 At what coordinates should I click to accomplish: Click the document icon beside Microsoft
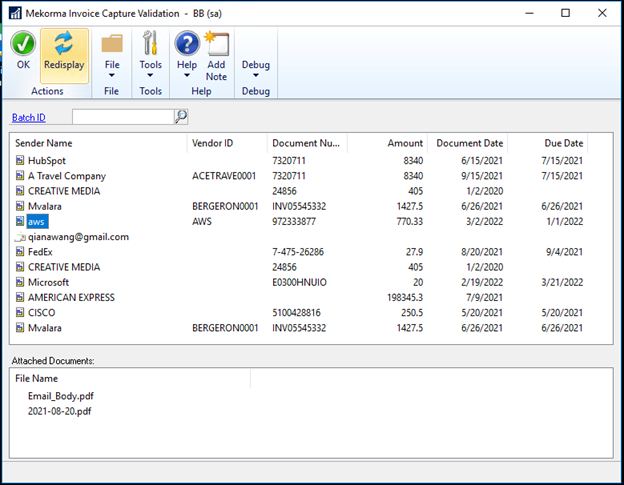click(20, 282)
